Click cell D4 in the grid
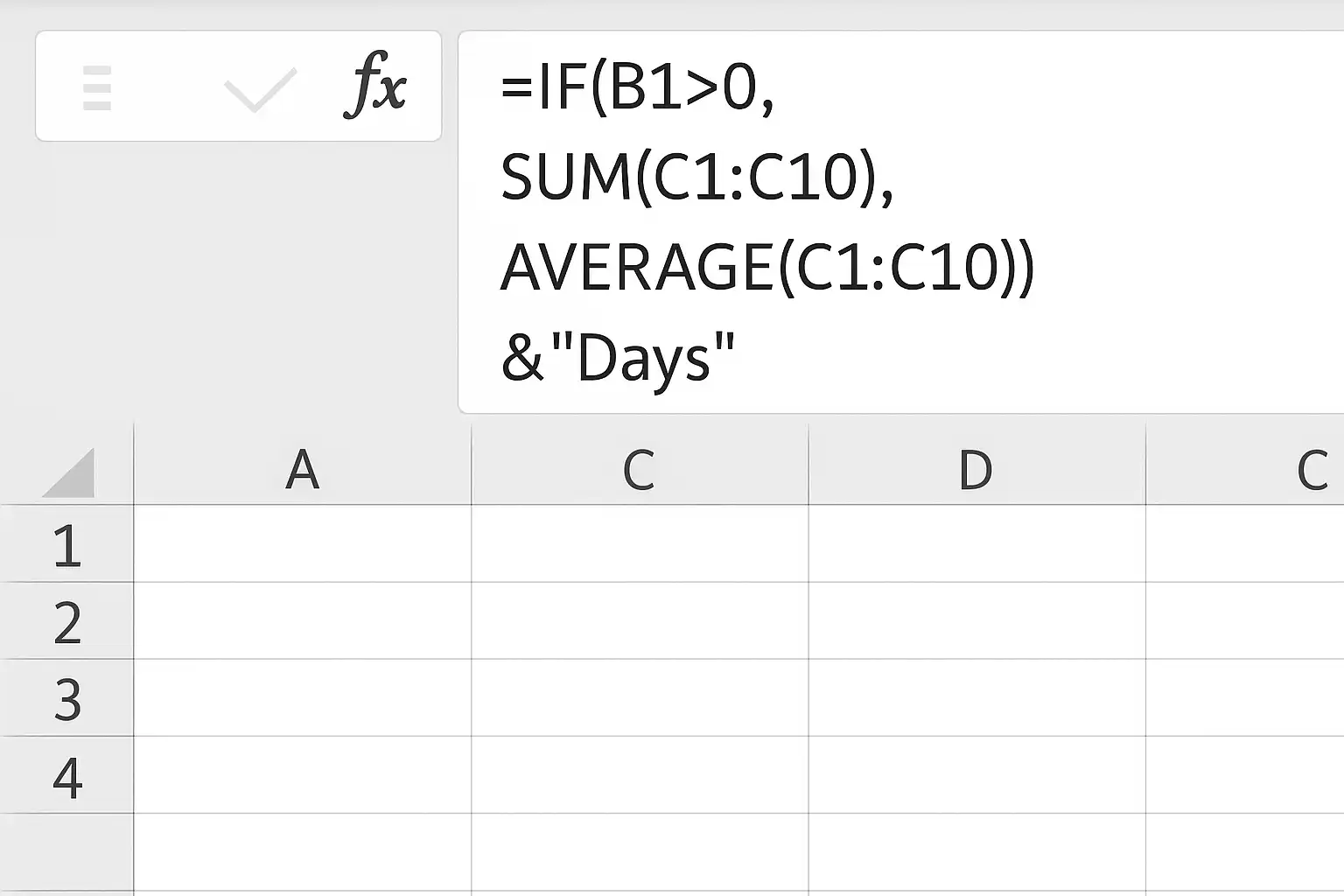 click(x=976, y=774)
